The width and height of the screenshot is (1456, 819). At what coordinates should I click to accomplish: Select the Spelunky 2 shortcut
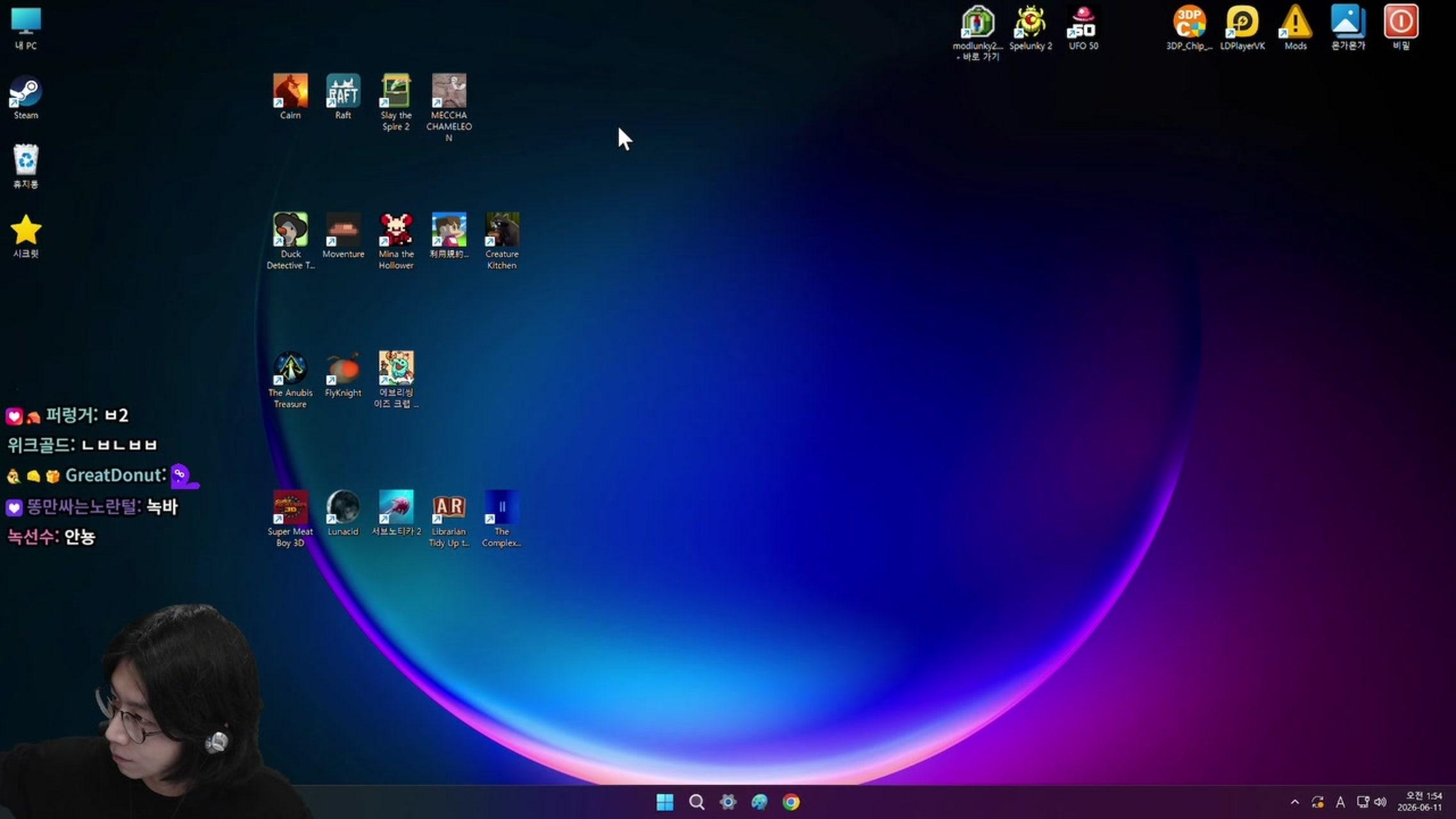tap(1031, 28)
